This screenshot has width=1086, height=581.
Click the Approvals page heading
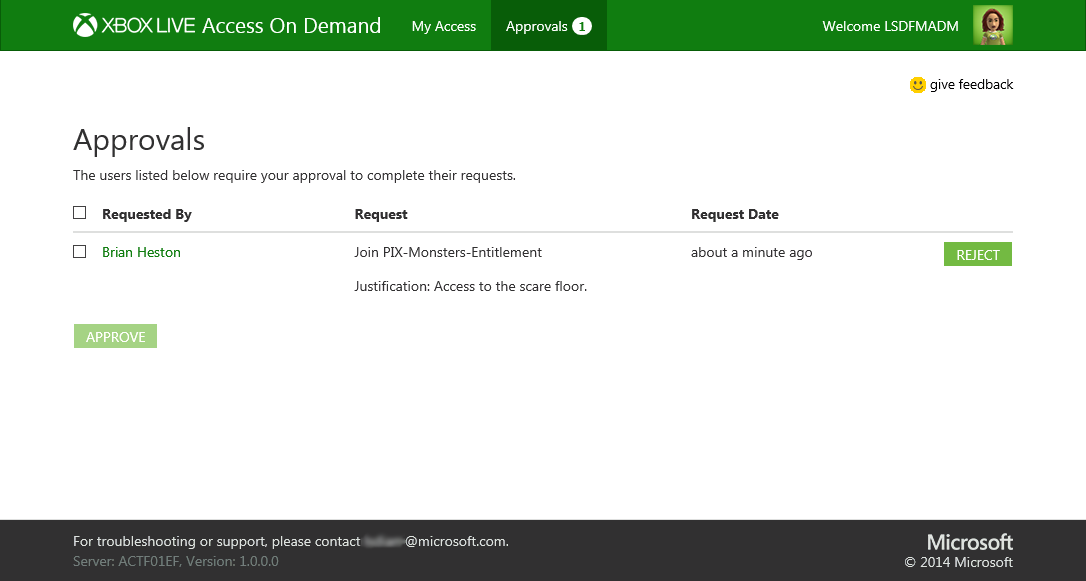pos(139,140)
